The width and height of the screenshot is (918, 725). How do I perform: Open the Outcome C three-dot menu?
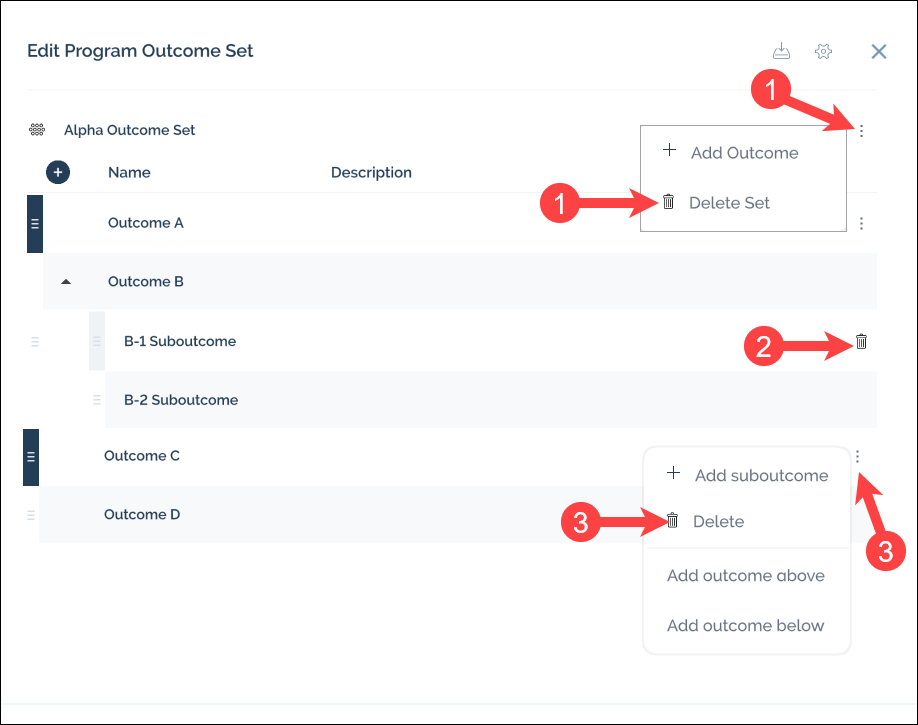pyautogui.click(x=858, y=456)
